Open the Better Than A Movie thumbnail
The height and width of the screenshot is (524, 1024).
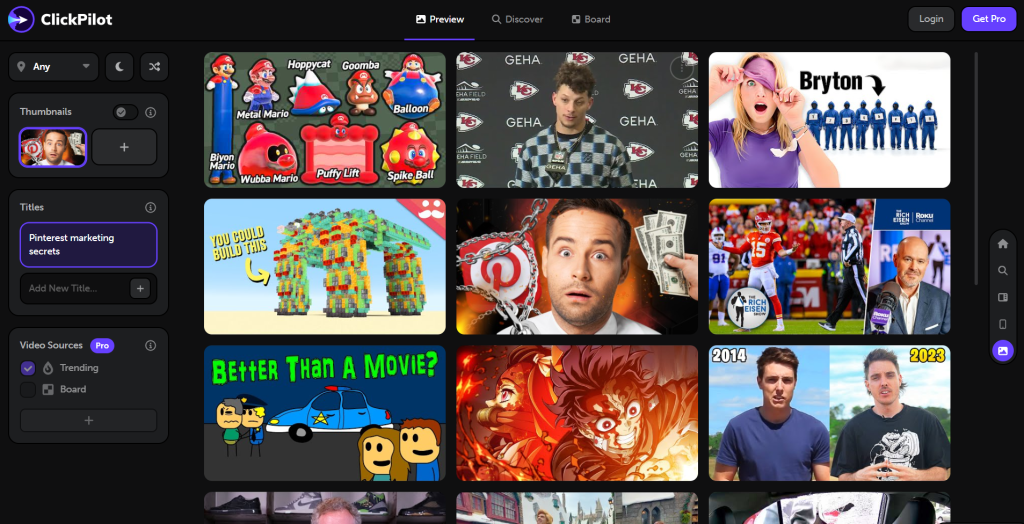(325, 413)
